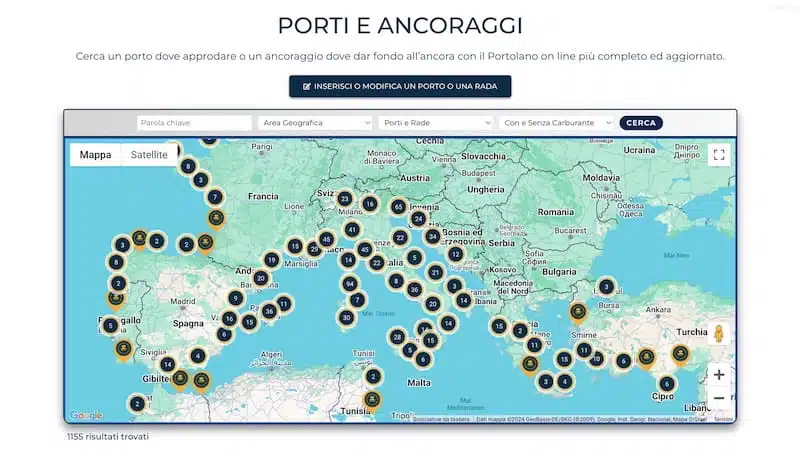The image size is (800, 457).
Task: Open the Porti e Rade dropdown
Action: (435, 123)
